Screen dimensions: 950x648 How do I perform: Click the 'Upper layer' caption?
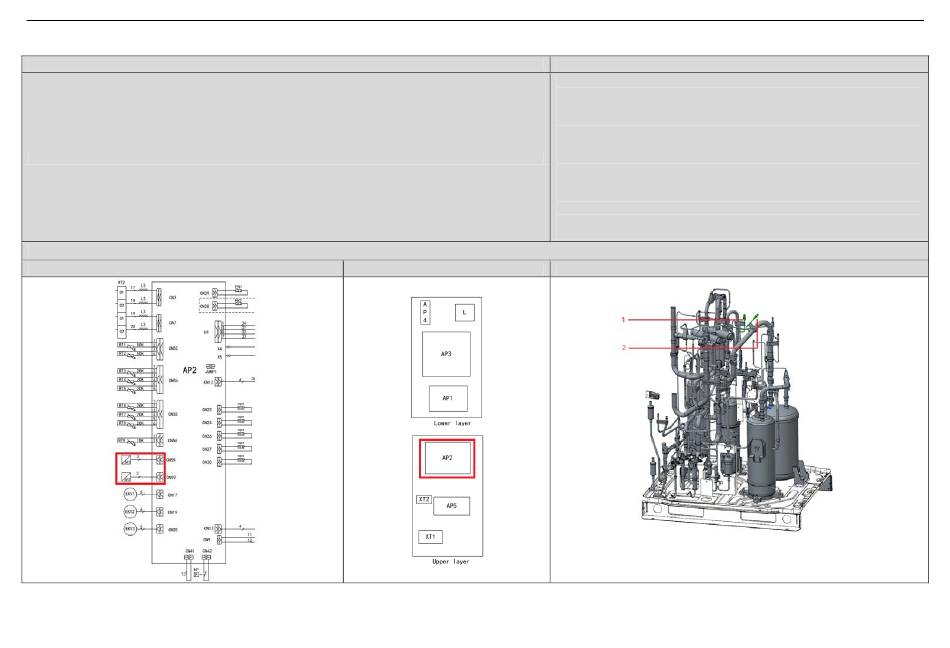click(x=451, y=561)
